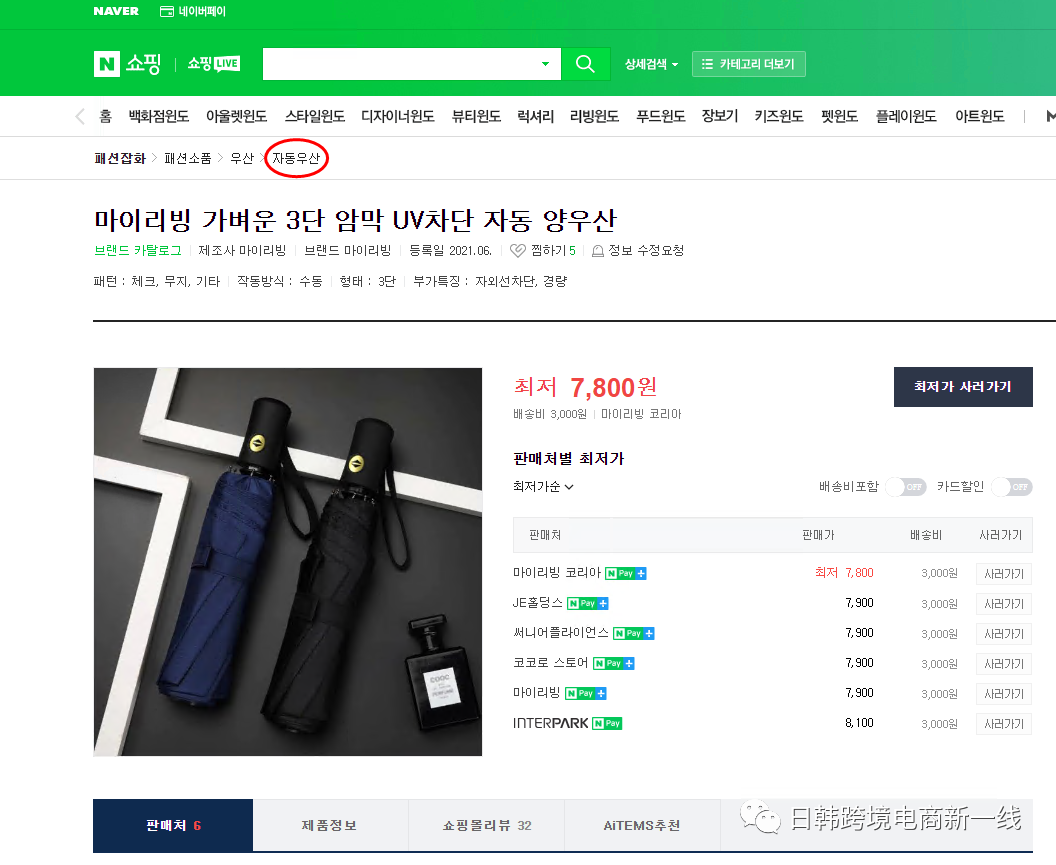1056x865 pixels.
Task: Click the 자동우산 breadcrumb circled in red
Action: [x=295, y=157]
